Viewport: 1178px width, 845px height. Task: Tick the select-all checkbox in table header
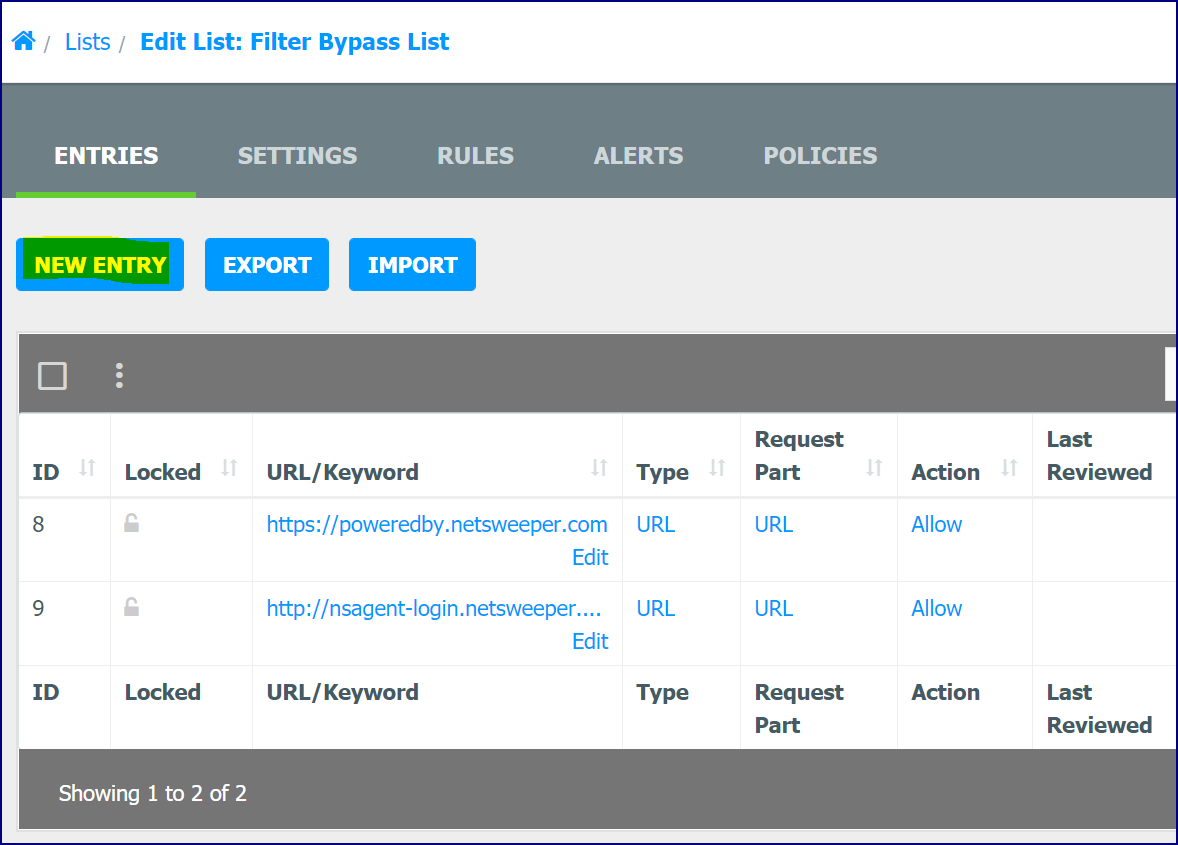pos(53,376)
